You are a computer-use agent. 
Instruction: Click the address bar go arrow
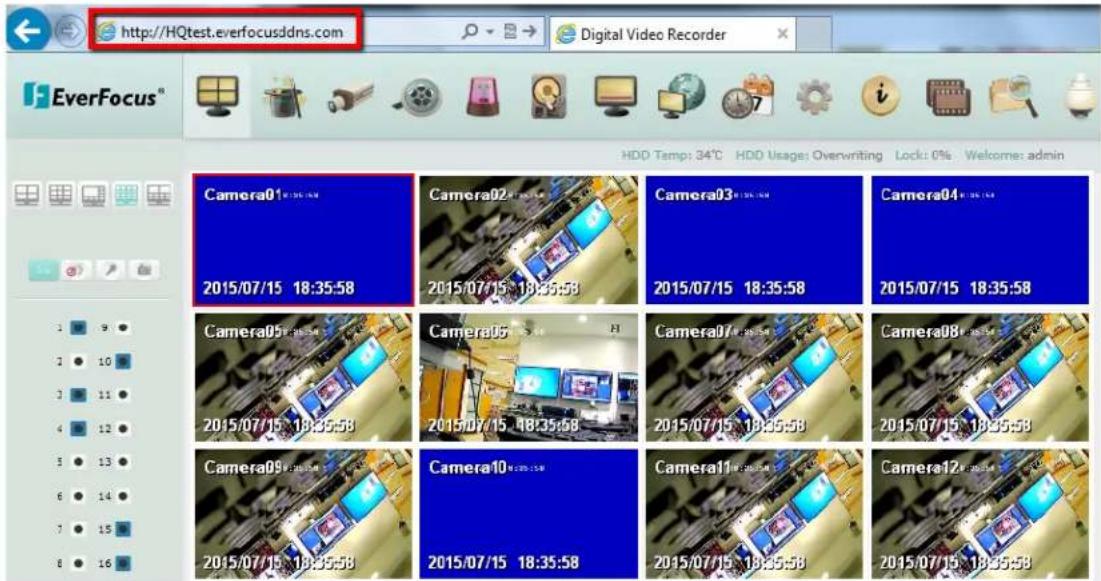point(530,32)
